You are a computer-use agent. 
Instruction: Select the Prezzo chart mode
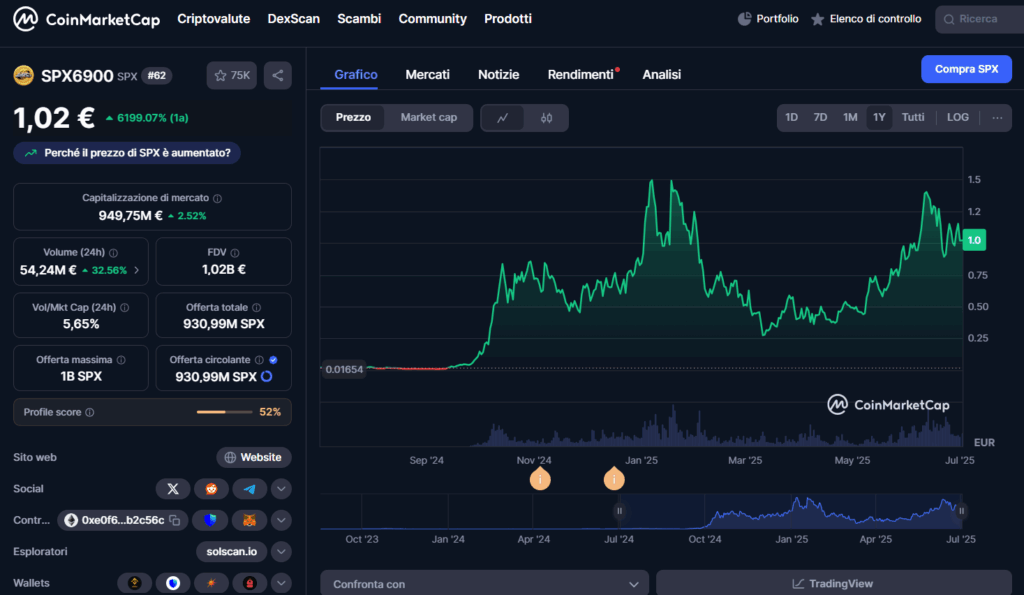[x=353, y=118]
